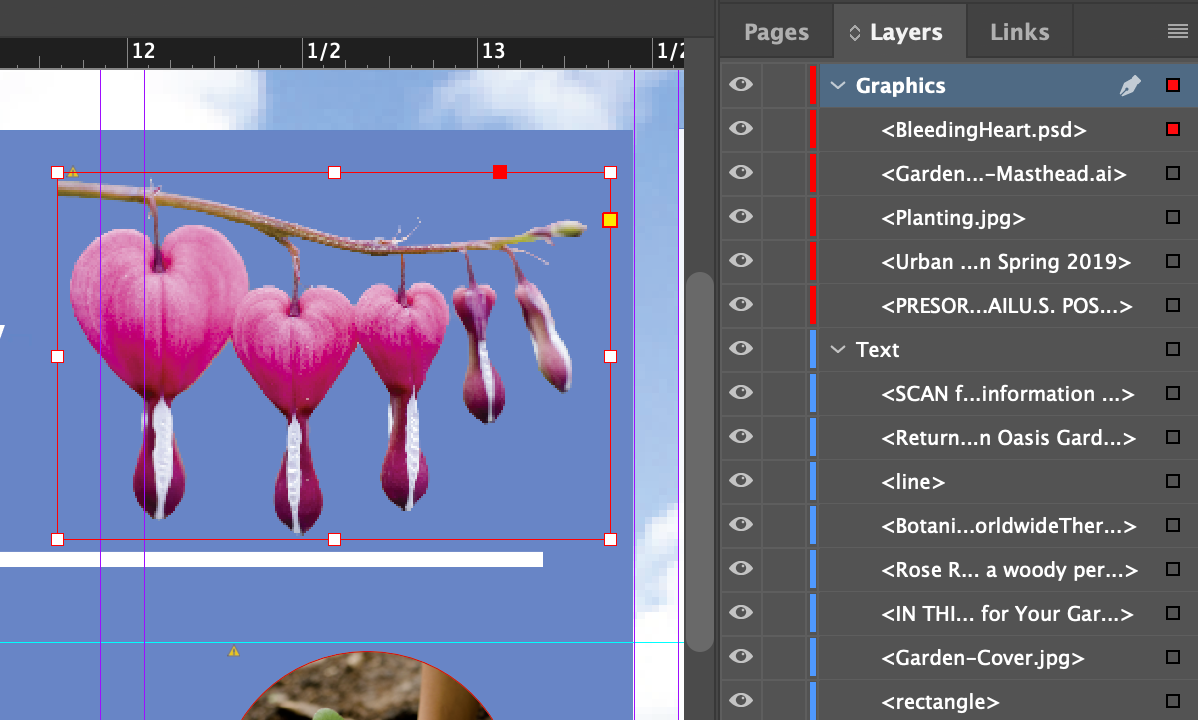Toggle eye for Urban ...n Spring 2019 item
1198x720 pixels.
(740, 261)
